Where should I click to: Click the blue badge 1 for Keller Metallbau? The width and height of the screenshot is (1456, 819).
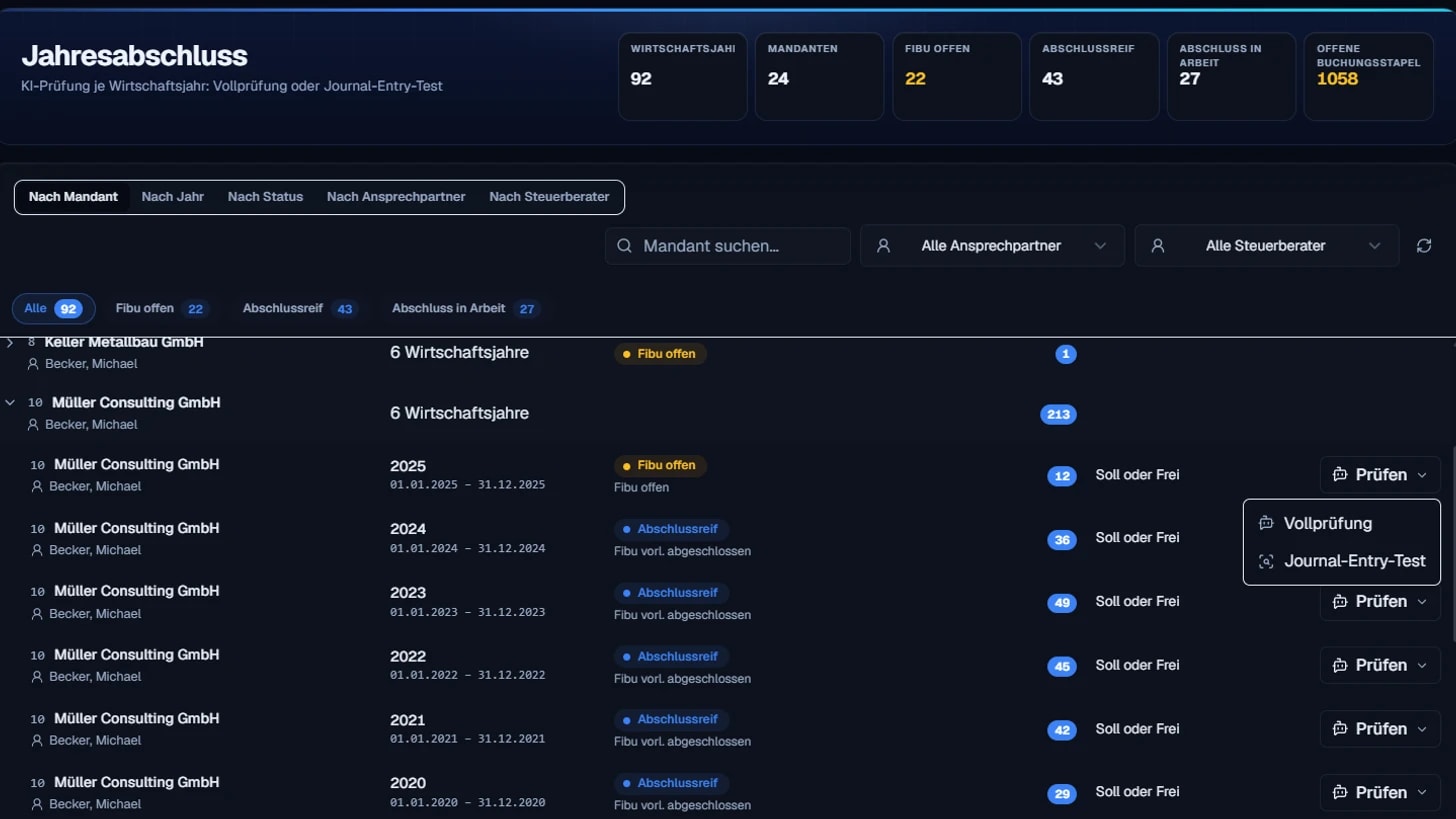pos(1066,354)
